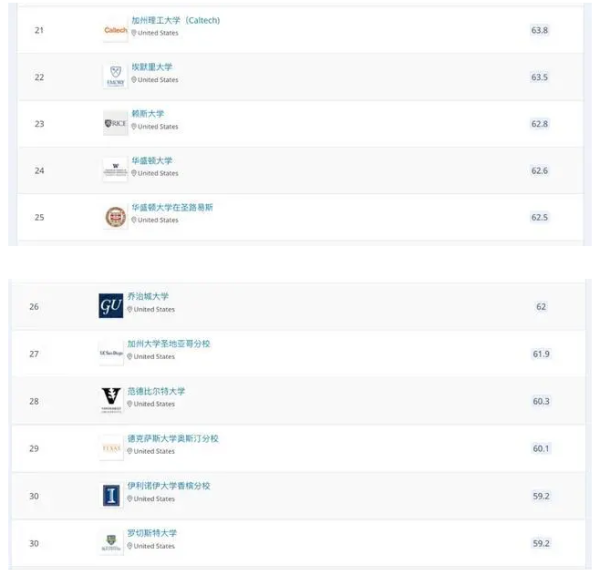The height and width of the screenshot is (575, 600).
Task: Click the location pin icon under 伊利诺伊大学香槟分校
Action: click(x=130, y=498)
